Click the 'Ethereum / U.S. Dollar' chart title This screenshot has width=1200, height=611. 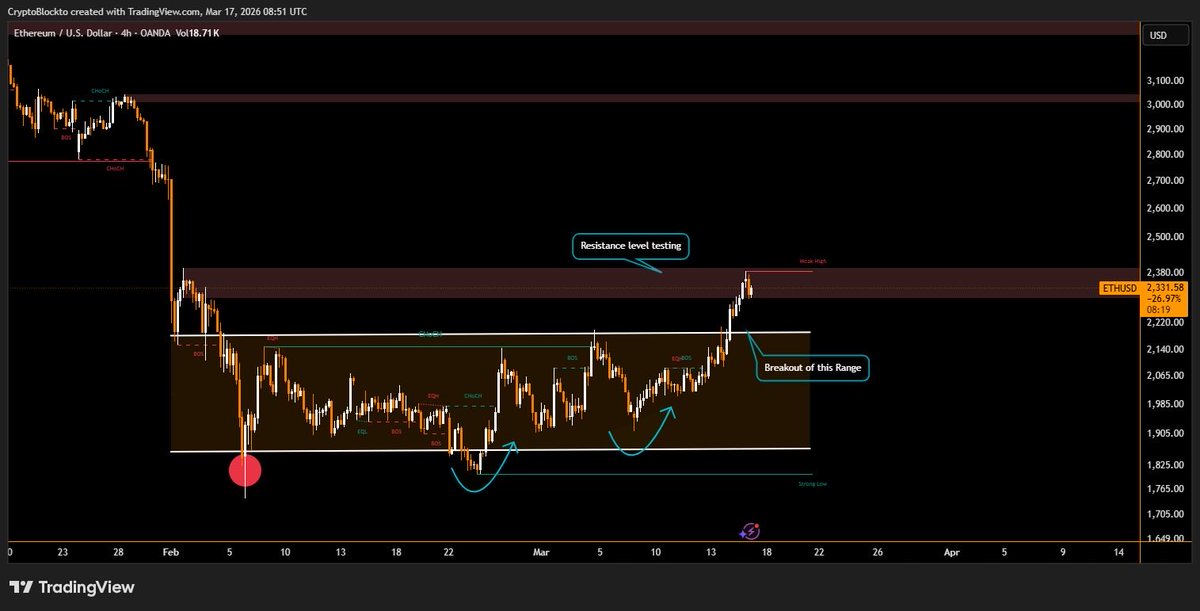click(63, 33)
